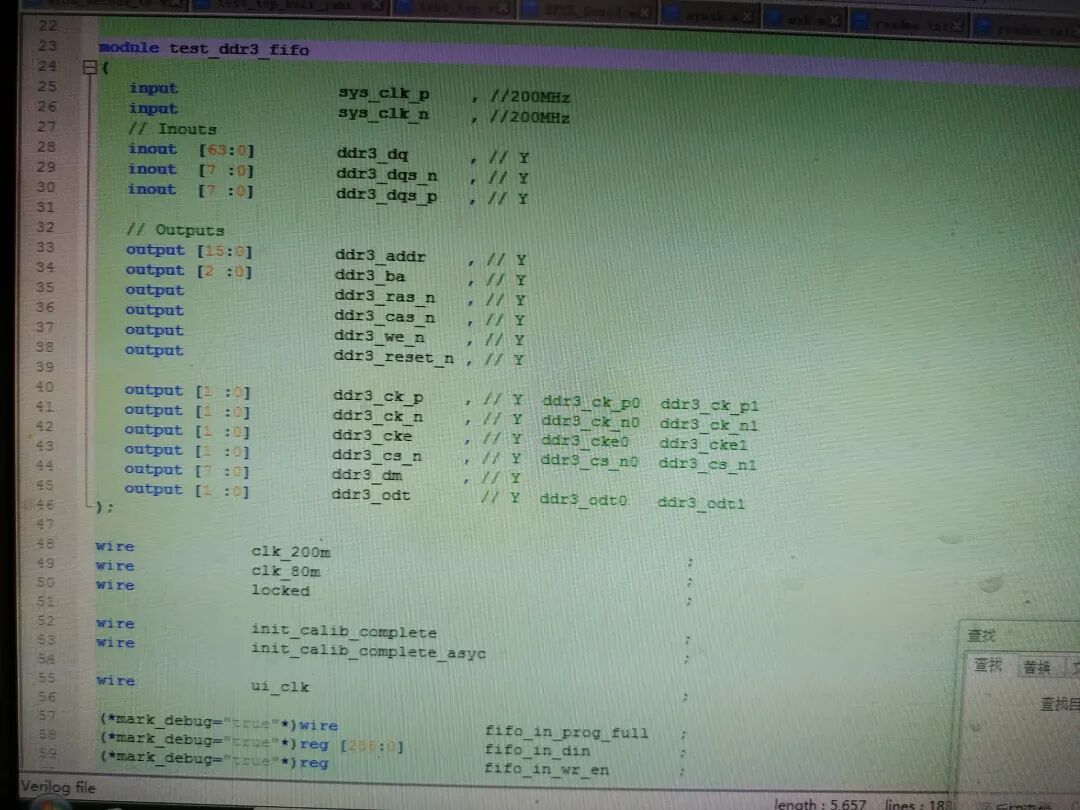The image size is (1080, 810).
Task: Click the ddr3_ck_p1 comment text
Action: coord(709,405)
